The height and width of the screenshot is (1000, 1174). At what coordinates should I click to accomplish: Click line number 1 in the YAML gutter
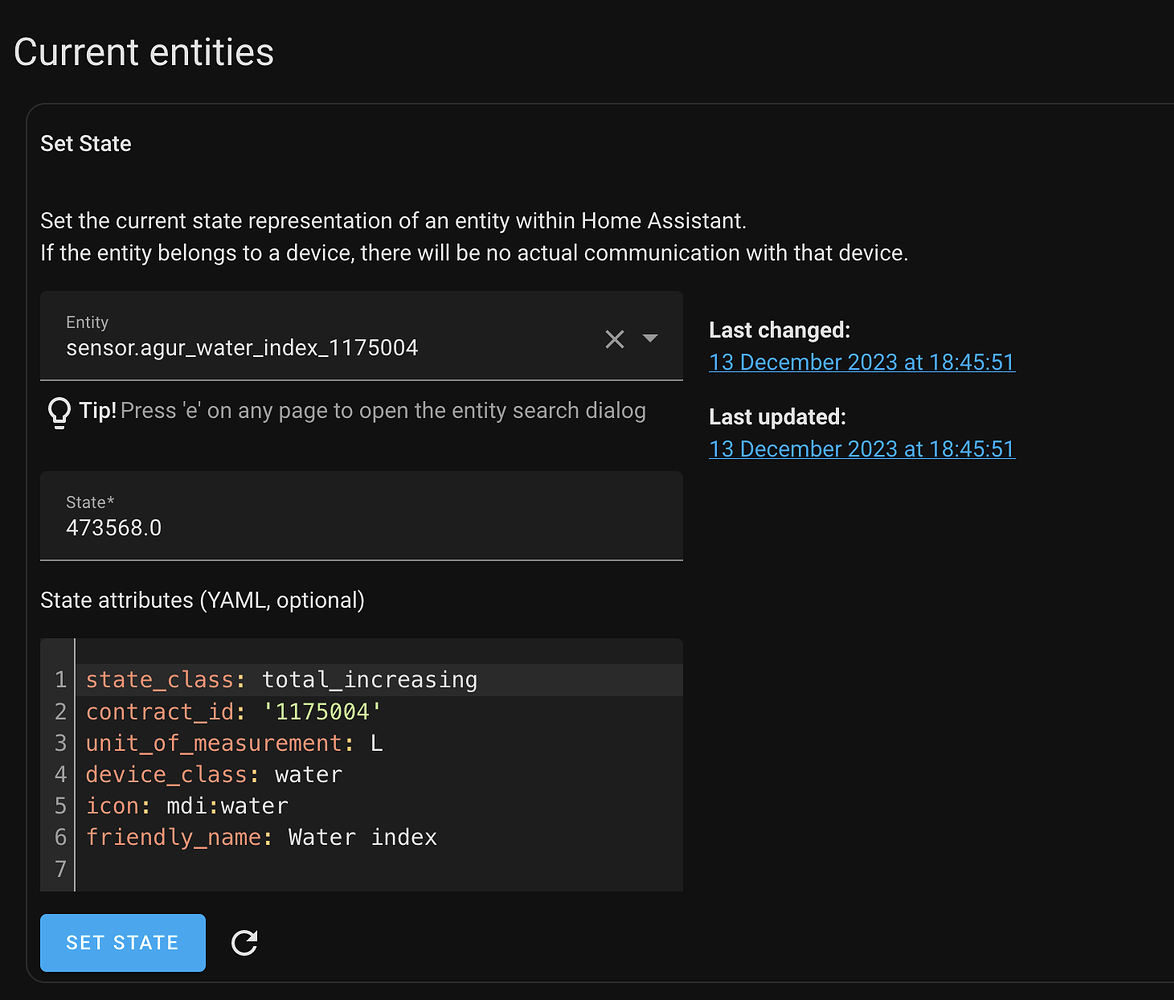(x=61, y=680)
